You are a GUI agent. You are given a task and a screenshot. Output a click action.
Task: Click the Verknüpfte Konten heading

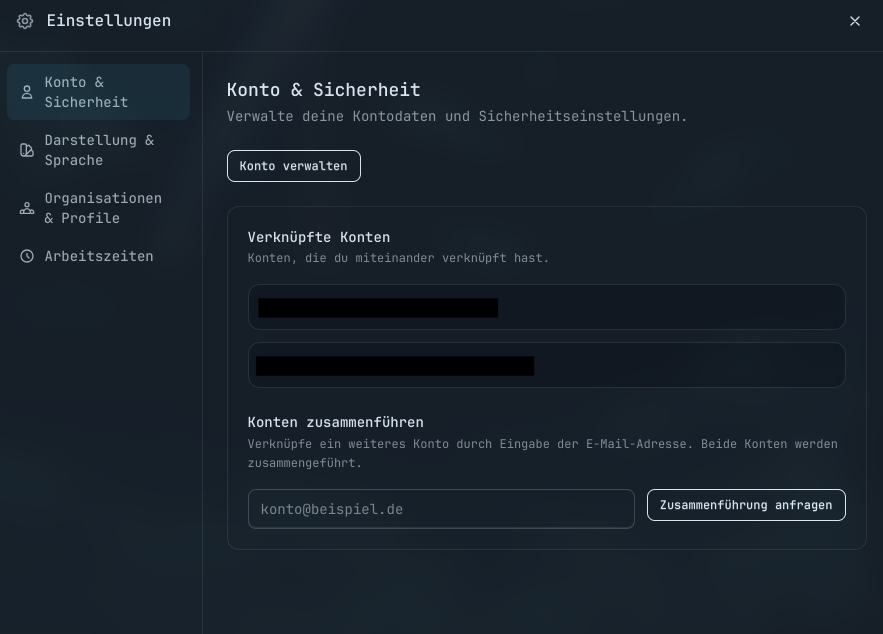click(319, 237)
